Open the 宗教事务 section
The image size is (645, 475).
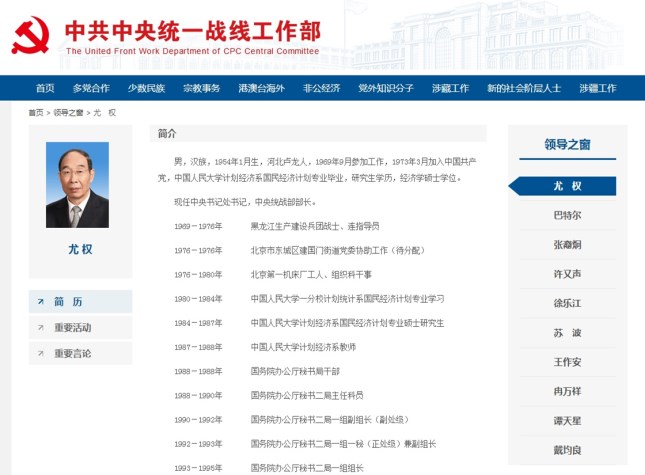[x=201, y=88]
